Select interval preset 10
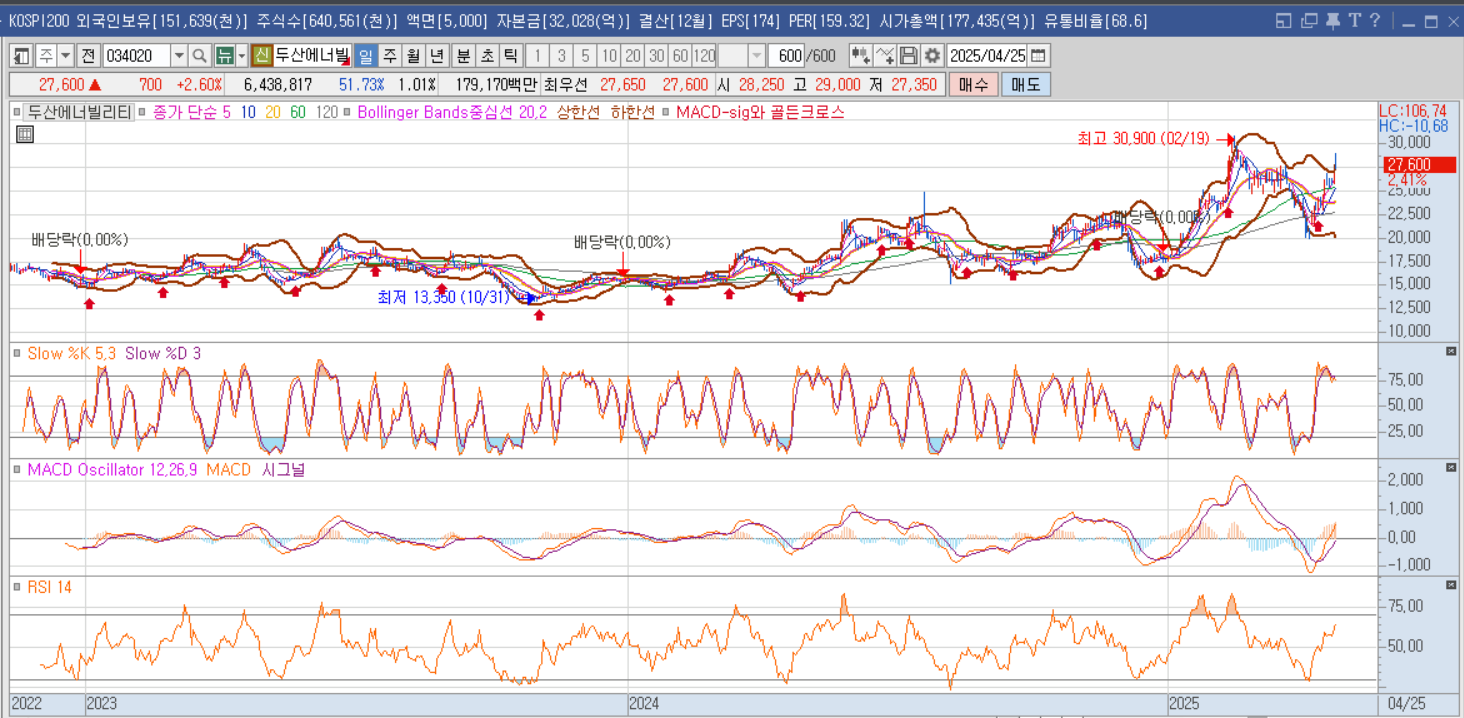 [x=609, y=56]
